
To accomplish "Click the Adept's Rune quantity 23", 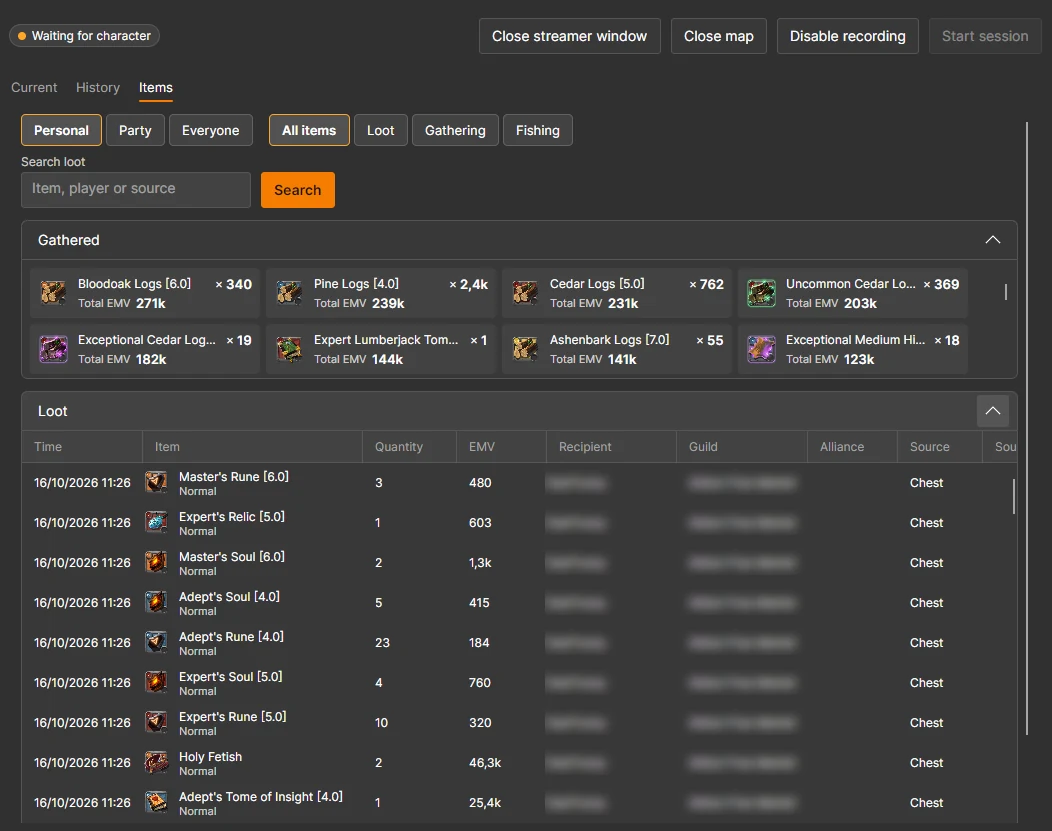I will coord(382,643).
